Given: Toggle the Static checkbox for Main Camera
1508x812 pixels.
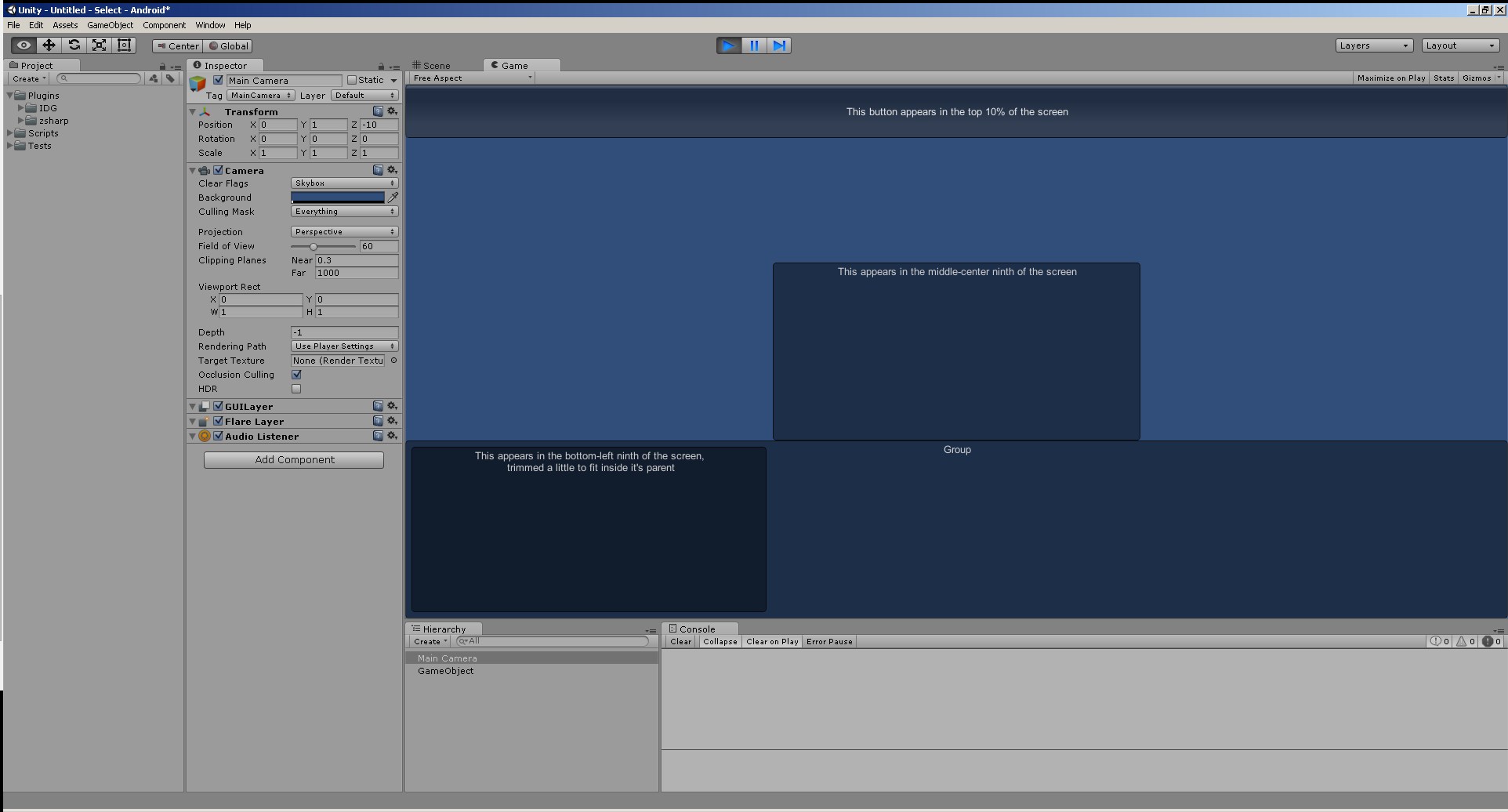Looking at the screenshot, I should pos(352,80).
